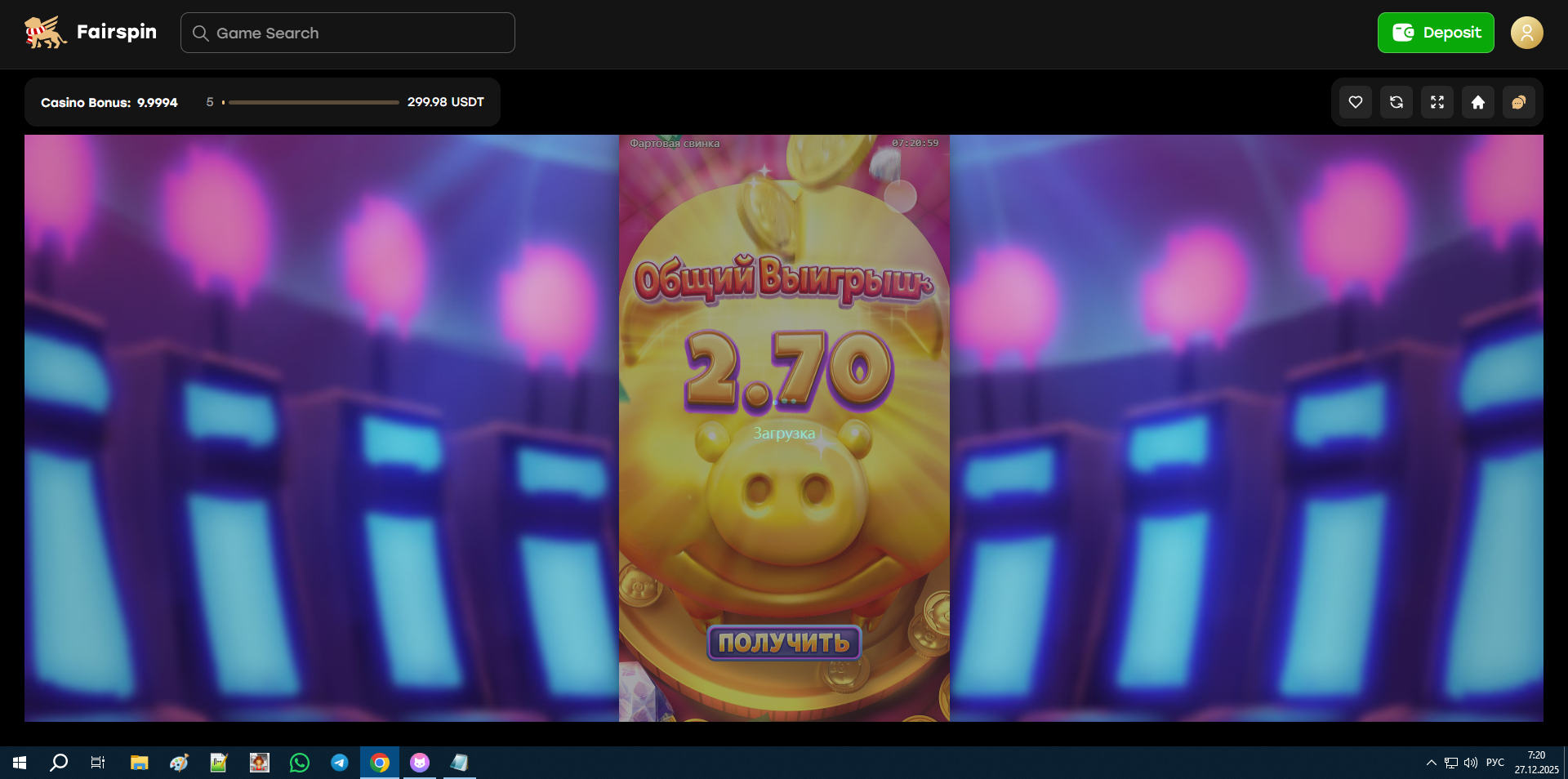Open the user profile avatar
Image resolution: width=1568 pixels, height=779 pixels.
click(1526, 33)
